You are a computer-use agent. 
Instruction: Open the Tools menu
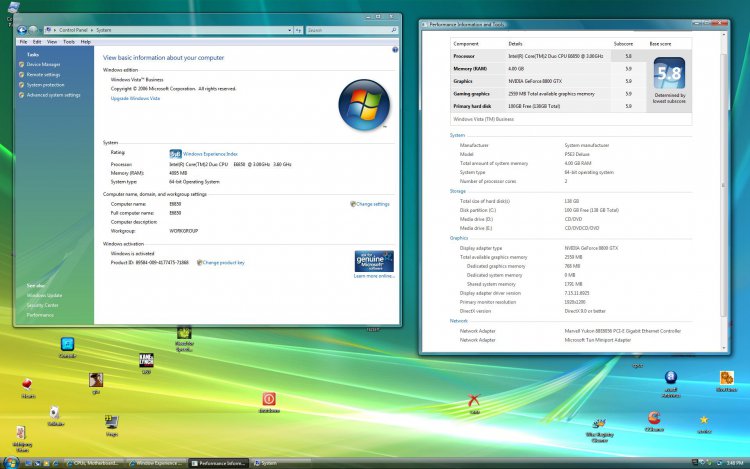click(69, 42)
